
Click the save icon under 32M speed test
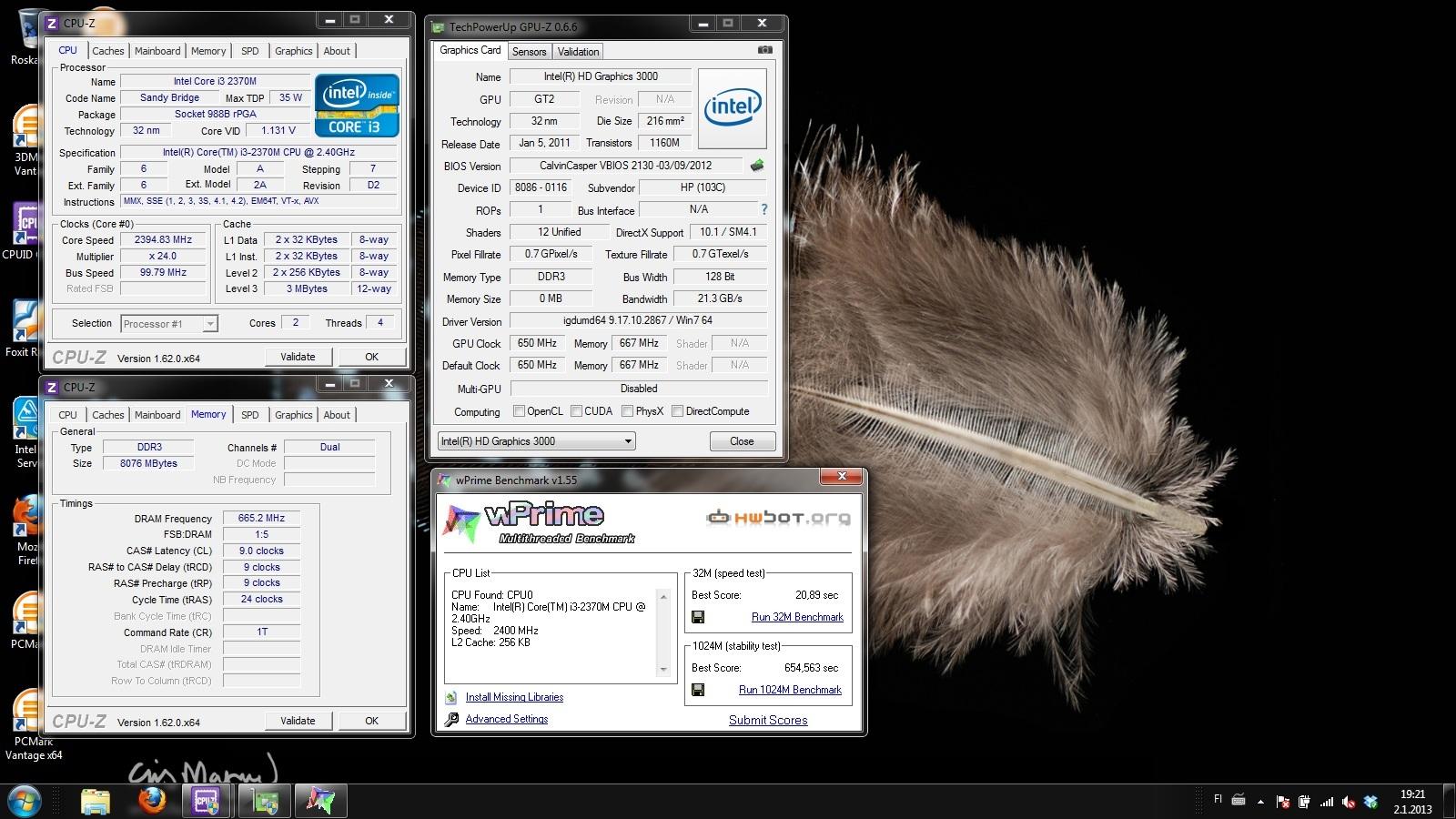698,617
